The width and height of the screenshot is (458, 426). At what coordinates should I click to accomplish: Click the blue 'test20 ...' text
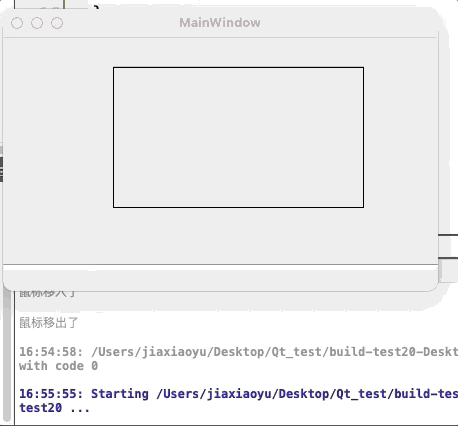[54, 408]
